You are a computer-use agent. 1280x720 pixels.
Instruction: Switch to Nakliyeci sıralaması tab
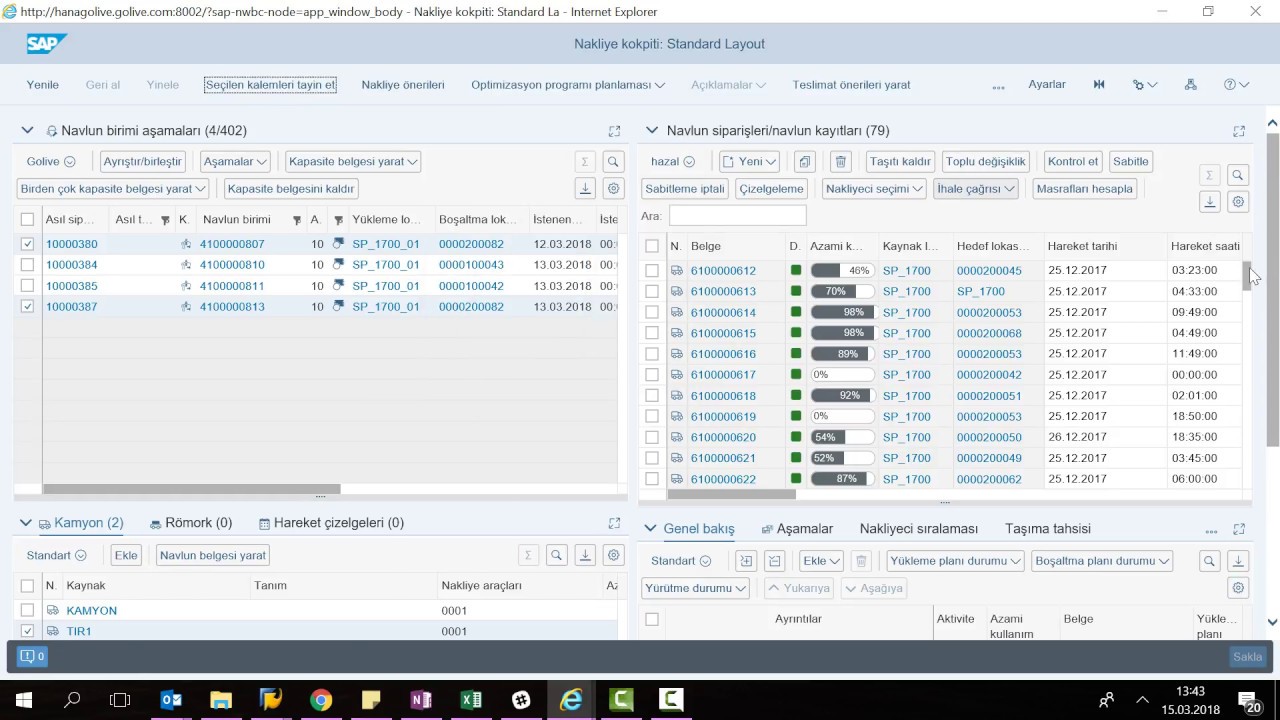919,529
